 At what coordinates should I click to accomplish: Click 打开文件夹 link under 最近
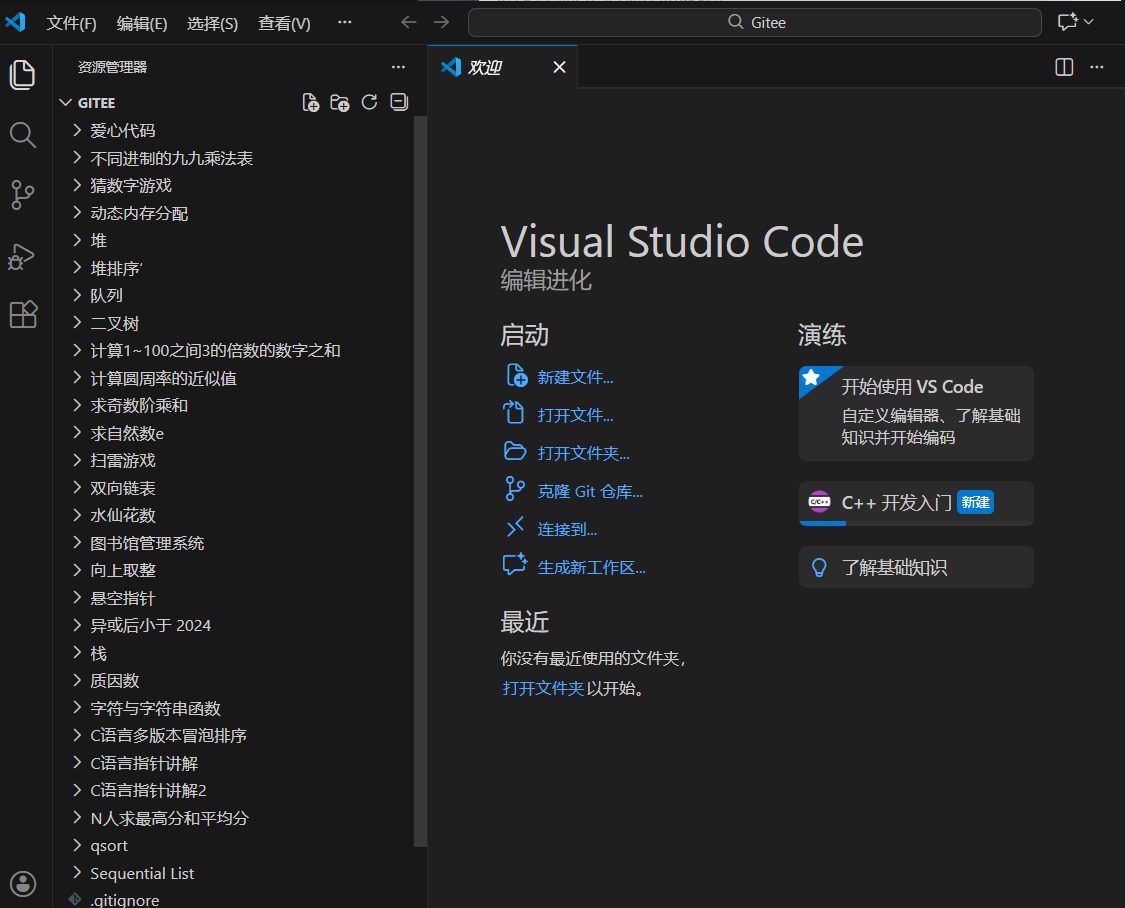pos(543,689)
